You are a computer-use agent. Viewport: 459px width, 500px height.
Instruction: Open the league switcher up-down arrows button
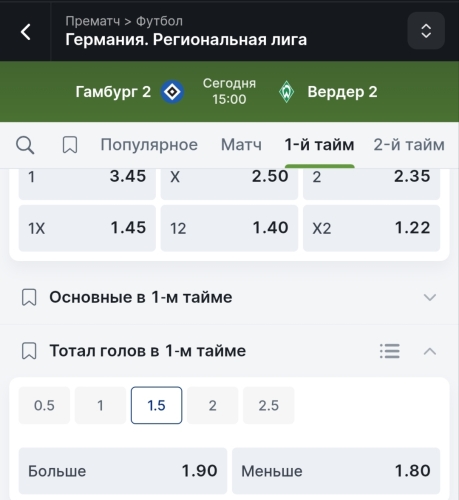click(426, 31)
